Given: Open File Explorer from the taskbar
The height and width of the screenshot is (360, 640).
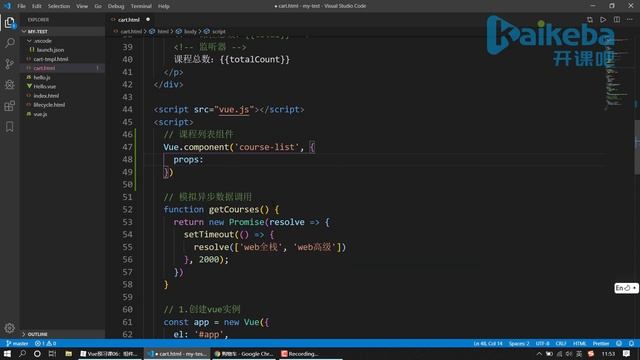Looking at the screenshot, I should tap(68, 353).
